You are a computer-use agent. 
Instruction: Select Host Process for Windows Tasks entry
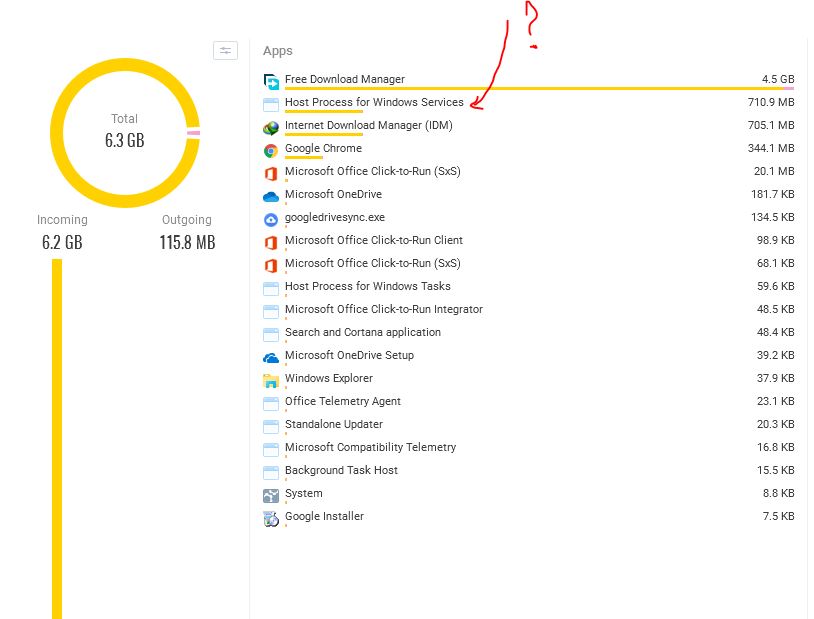point(368,286)
